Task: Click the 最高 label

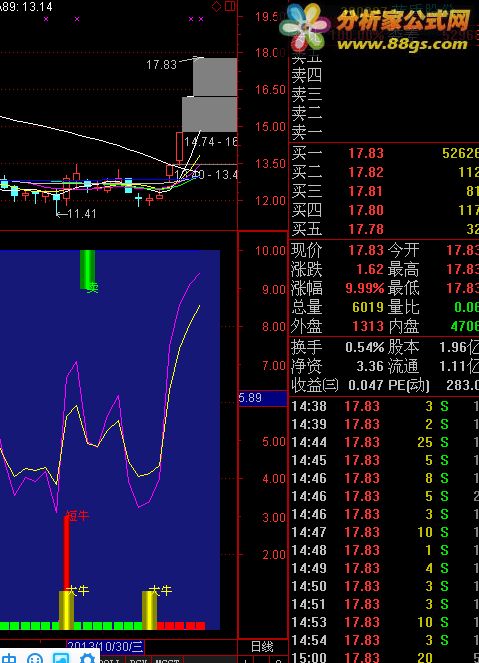Action: coord(404,269)
